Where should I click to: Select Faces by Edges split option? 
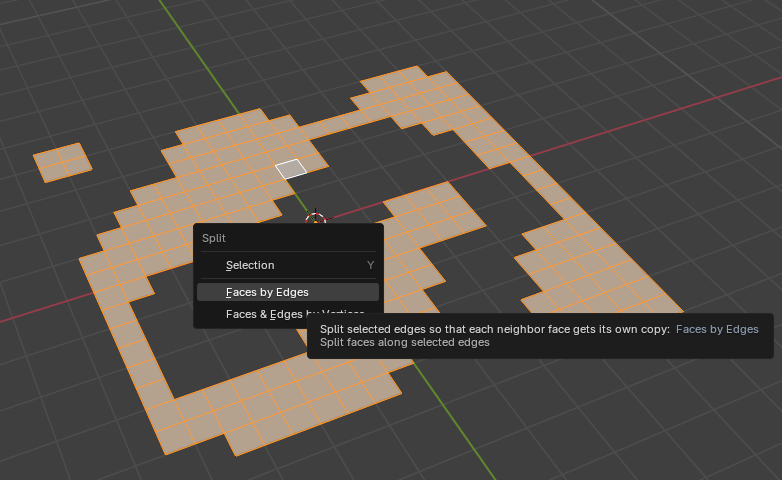(x=267, y=292)
